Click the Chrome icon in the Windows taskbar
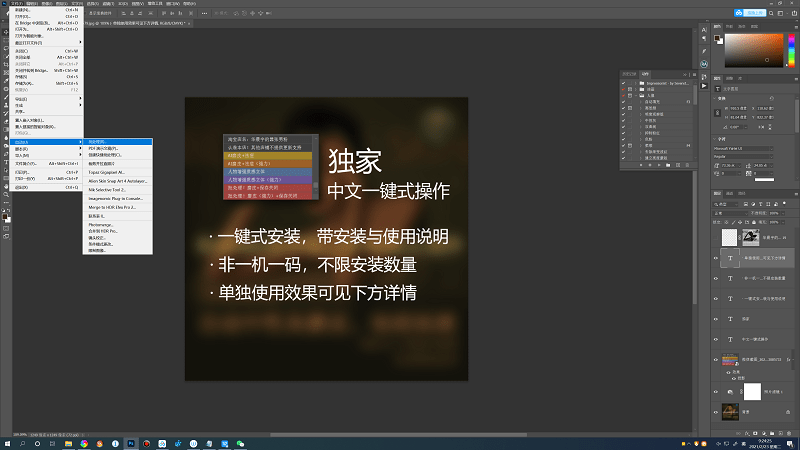The height and width of the screenshot is (450, 800). [x=85, y=442]
